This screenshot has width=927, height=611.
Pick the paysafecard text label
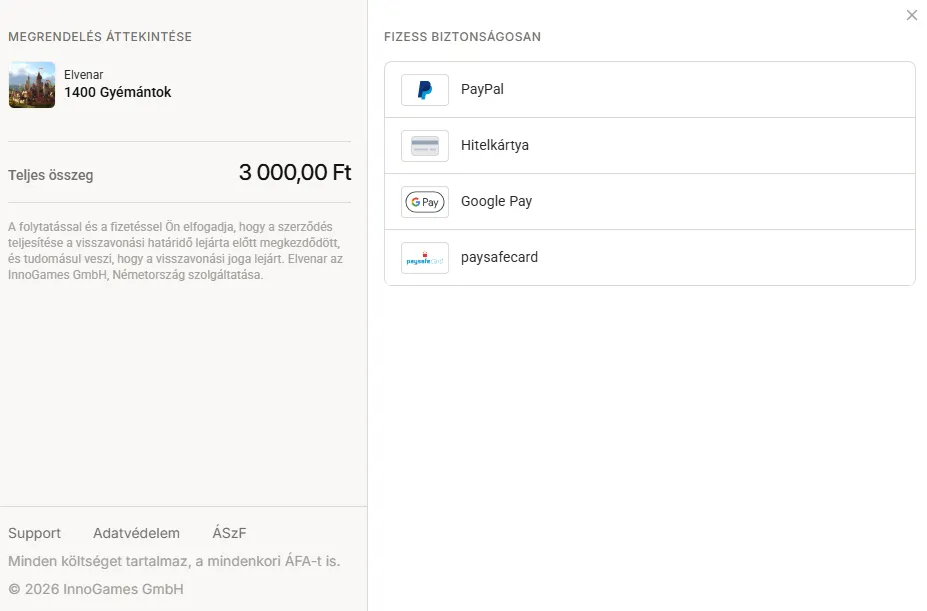[x=500, y=257]
